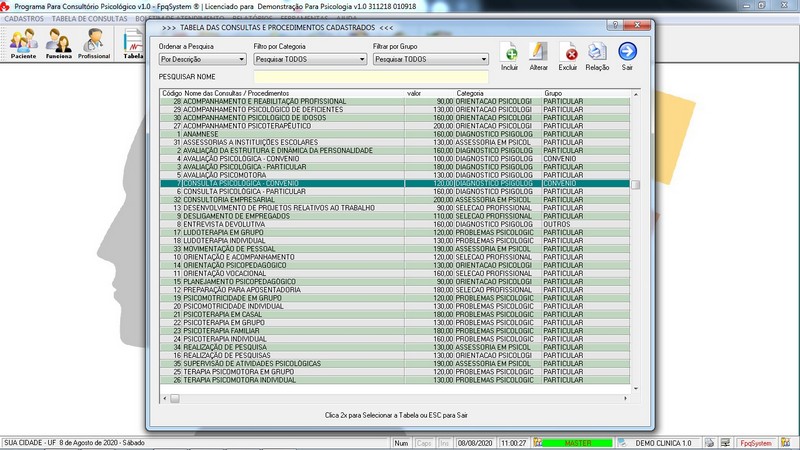Image resolution: width=800 pixels, height=450 pixels.
Task: Click the network computer icon in the status bar
Action: 725,443
